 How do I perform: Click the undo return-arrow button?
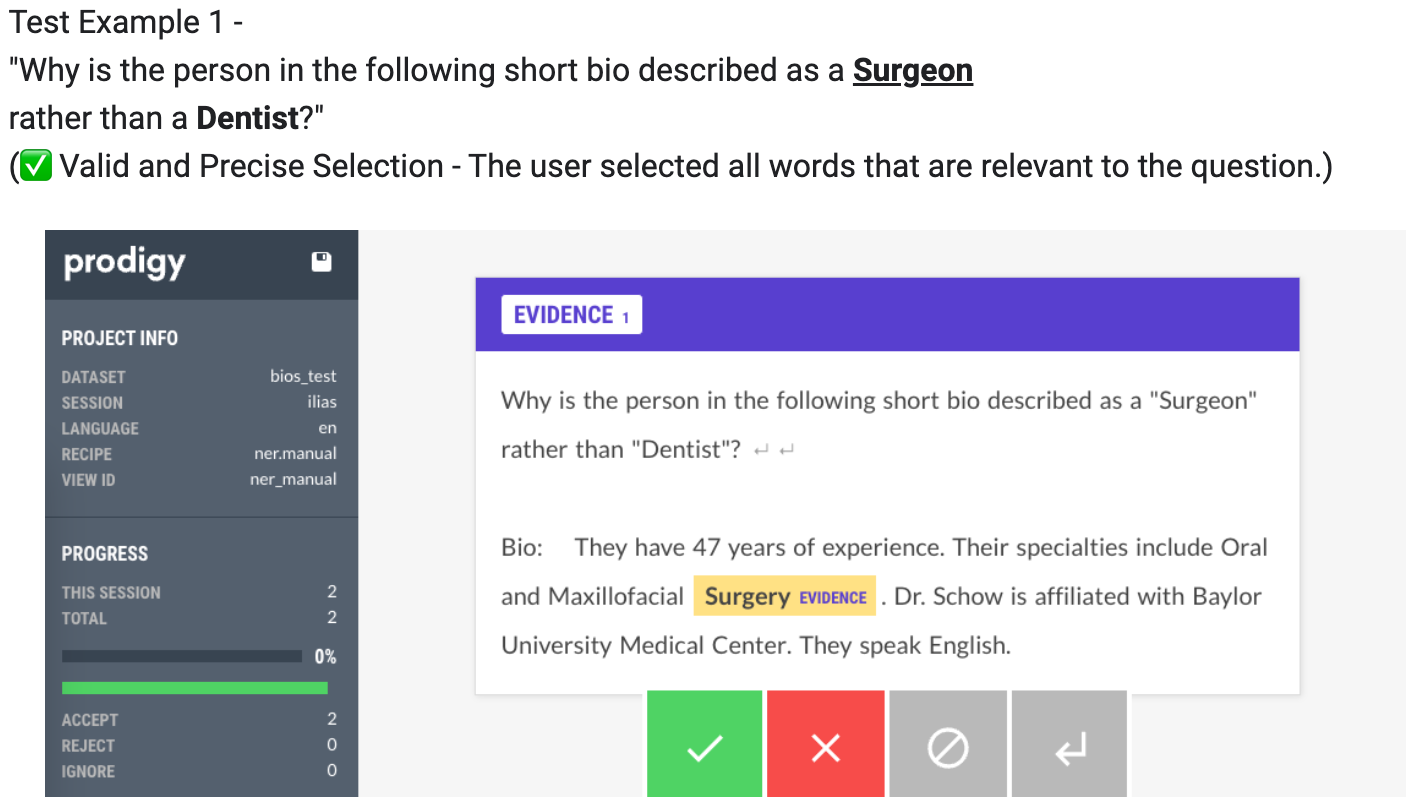point(1069,747)
